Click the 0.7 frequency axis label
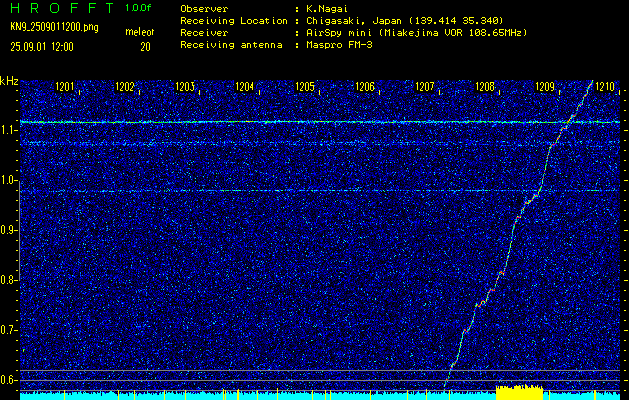629x400 pixels. [8, 330]
